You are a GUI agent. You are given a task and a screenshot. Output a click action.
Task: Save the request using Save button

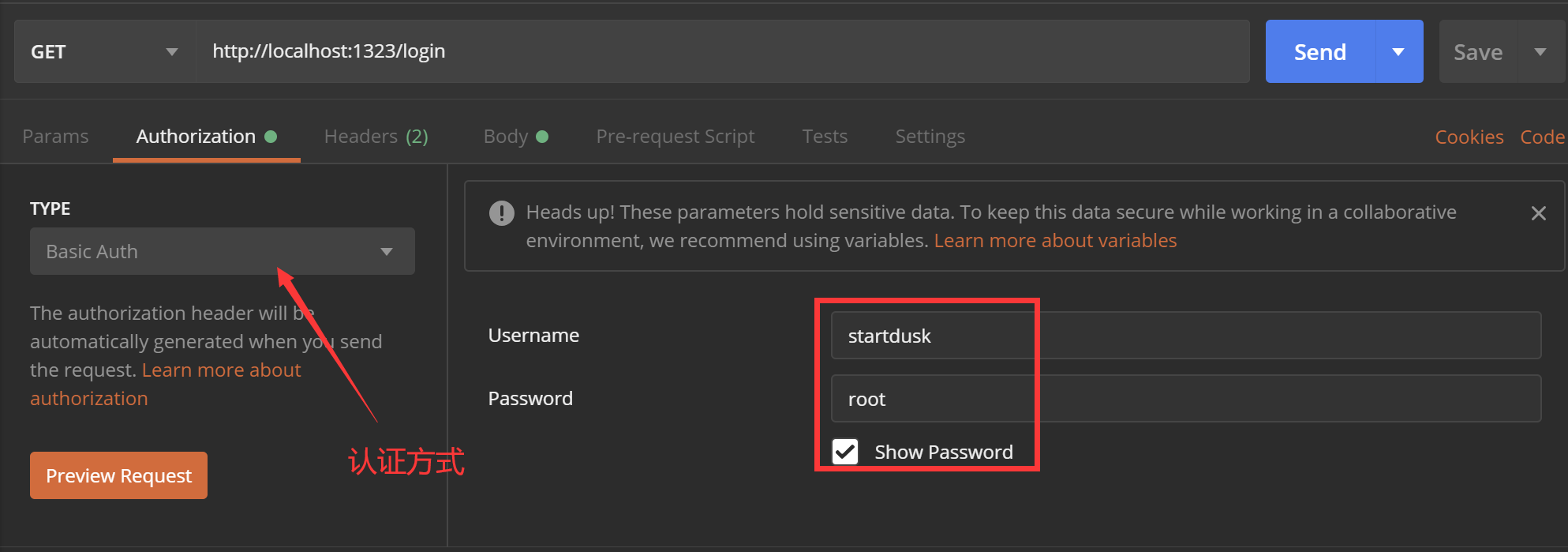1478,52
